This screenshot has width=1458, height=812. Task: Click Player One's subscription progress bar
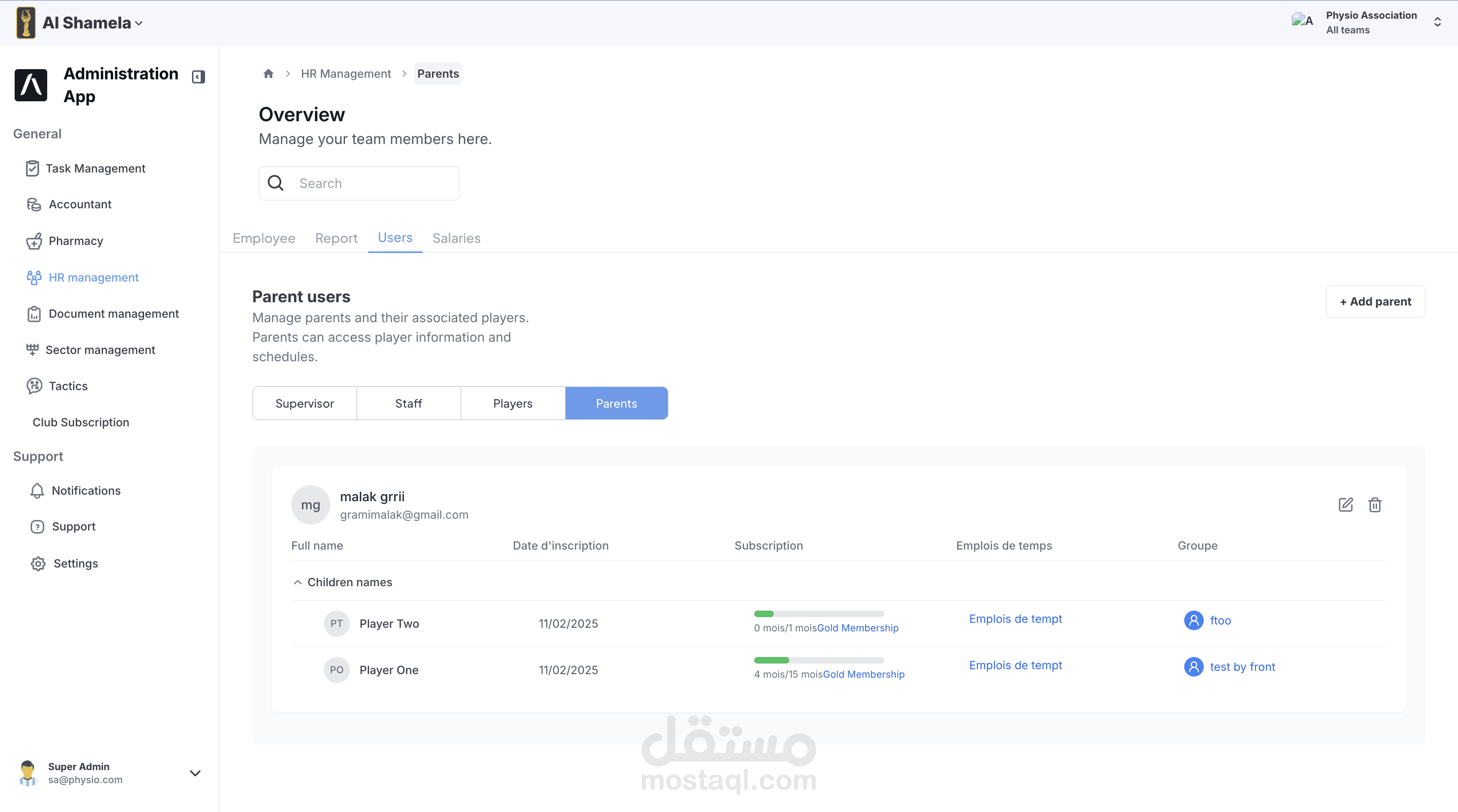(x=819, y=660)
